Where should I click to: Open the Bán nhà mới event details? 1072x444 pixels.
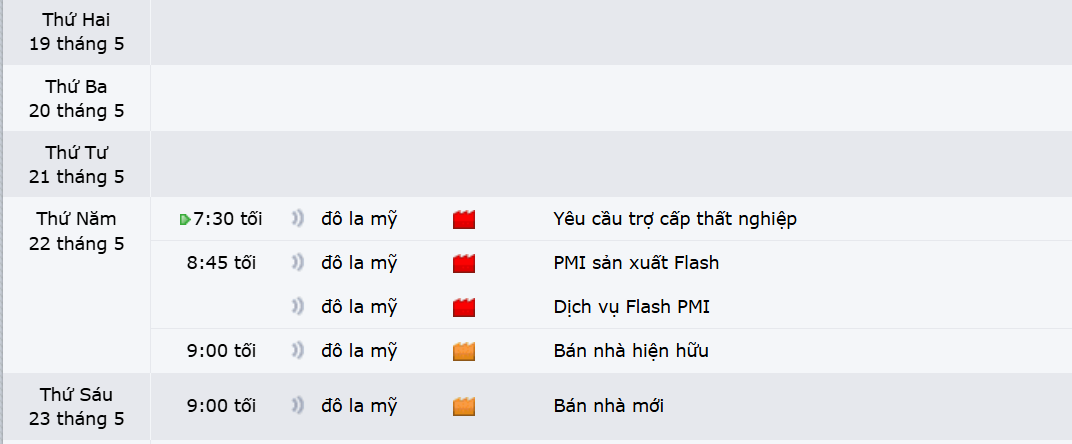(608, 406)
